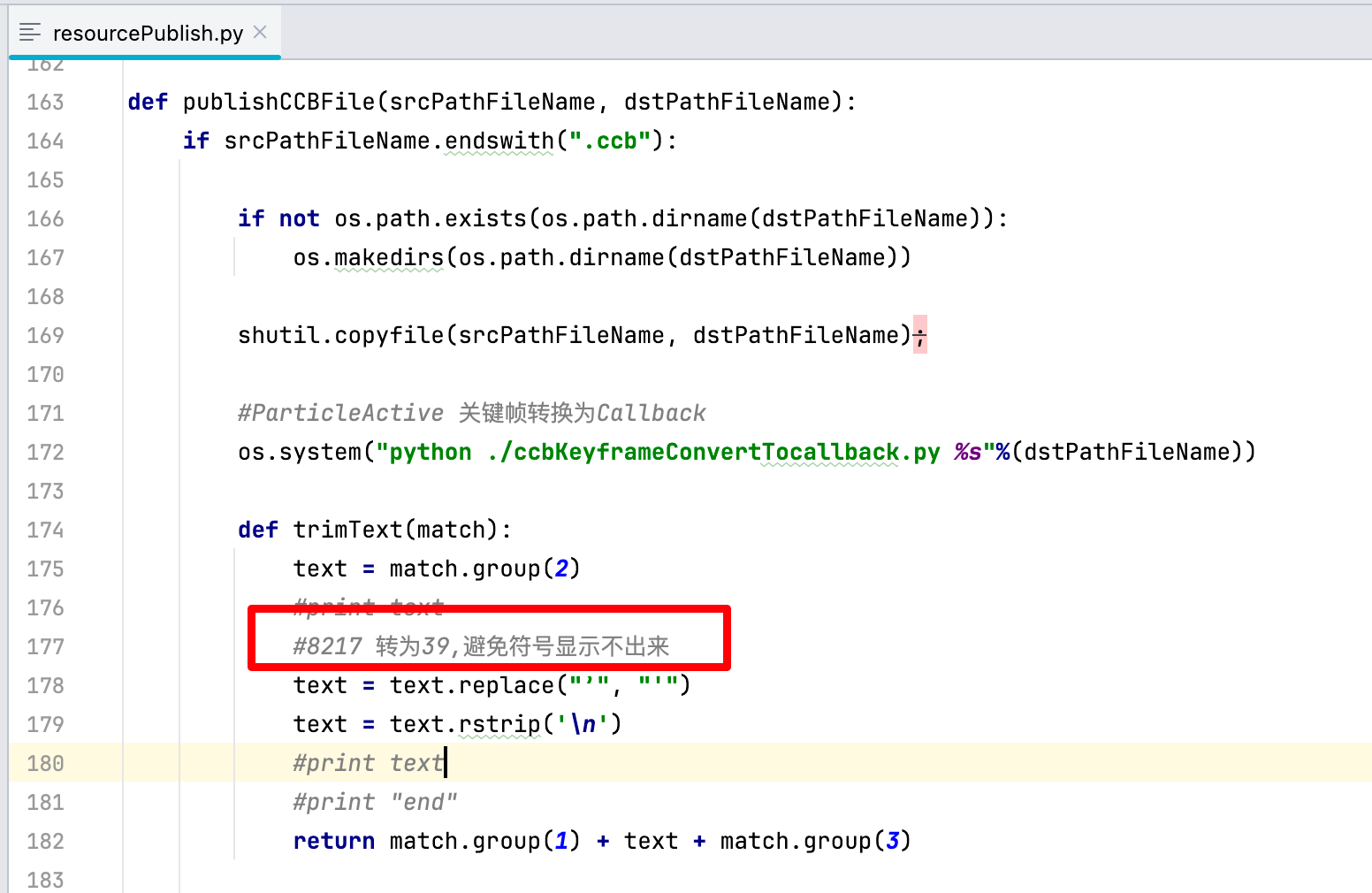Close the resourcePublish.py tab
This screenshot has width=1372, height=893.
[x=260, y=32]
